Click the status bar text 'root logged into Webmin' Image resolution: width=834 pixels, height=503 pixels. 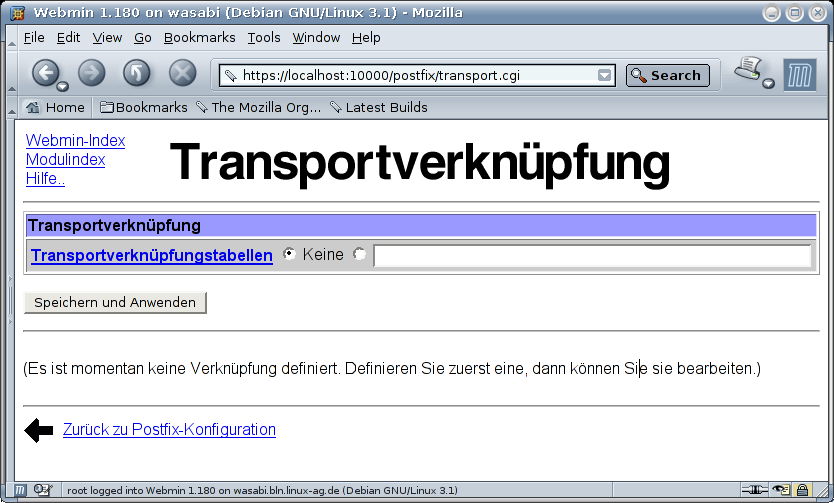coord(262,490)
